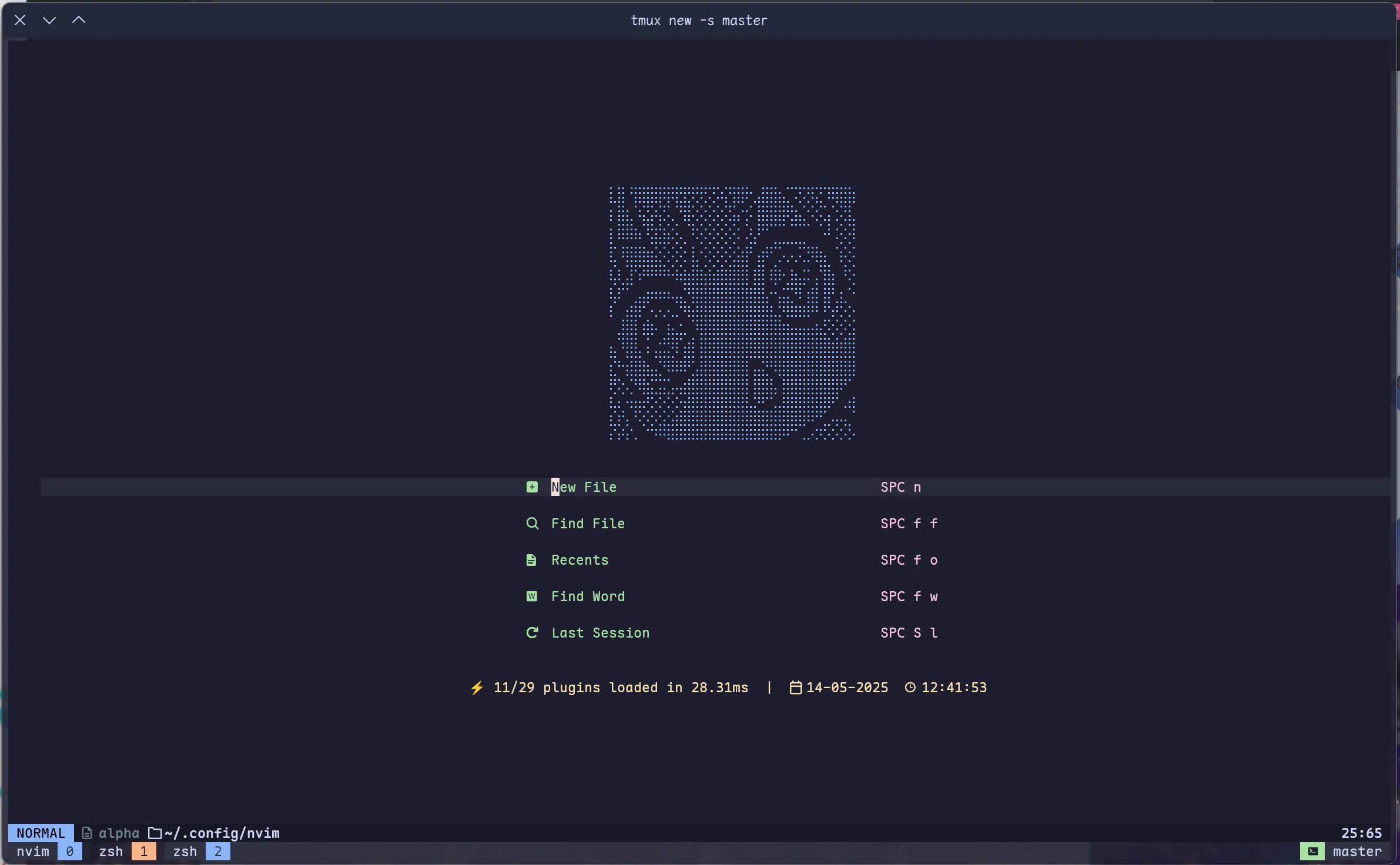The width and height of the screenshot is (1400, 865).
Task: Click the Find Word icon
Action: (x=532, y=596)
